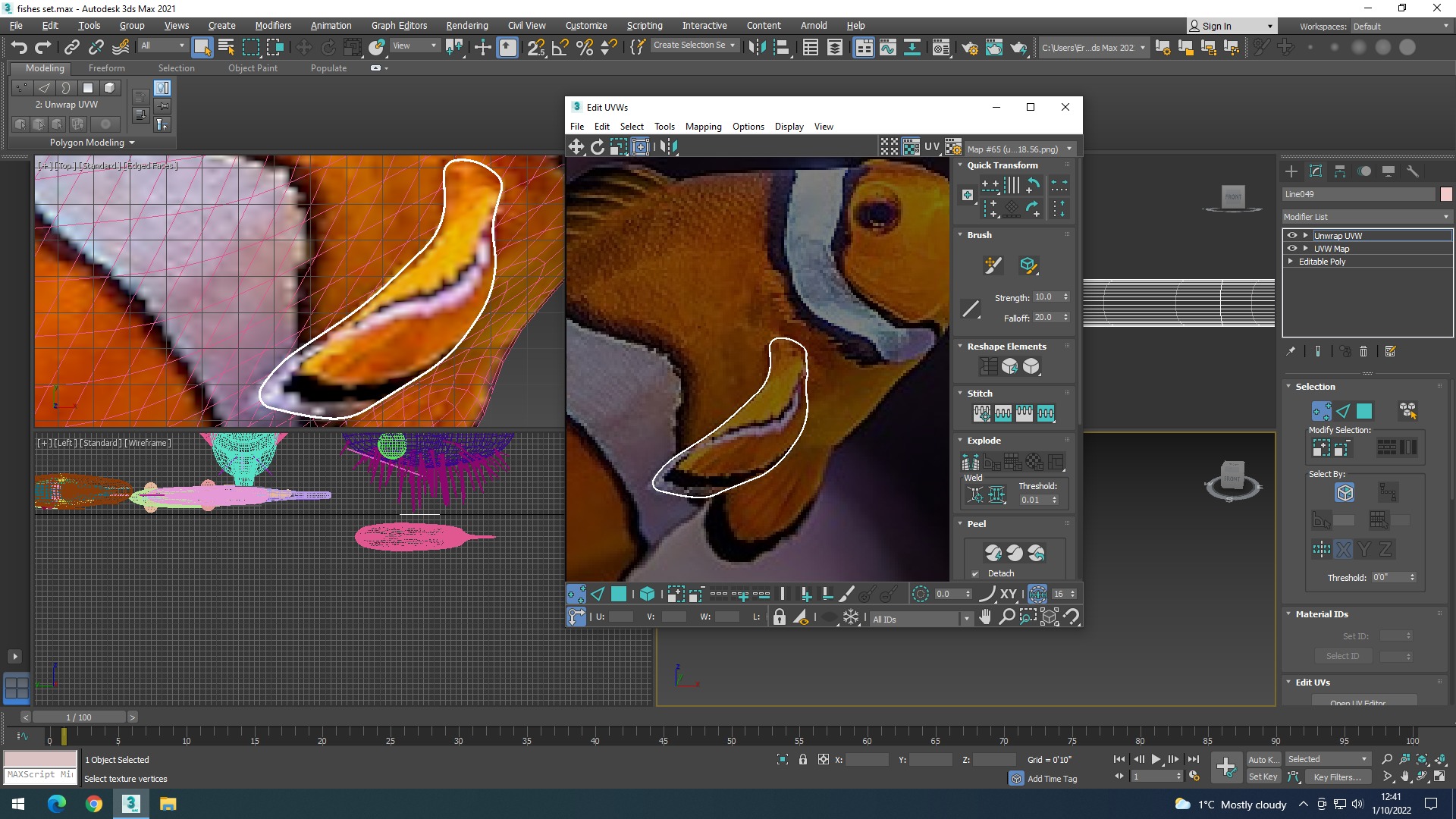Image resolution: width=1456 pixels, height=819 pixels.
Task: Toggle Vertex sub-object mode in Edit UVWs
Action: [x=576, y=594]
